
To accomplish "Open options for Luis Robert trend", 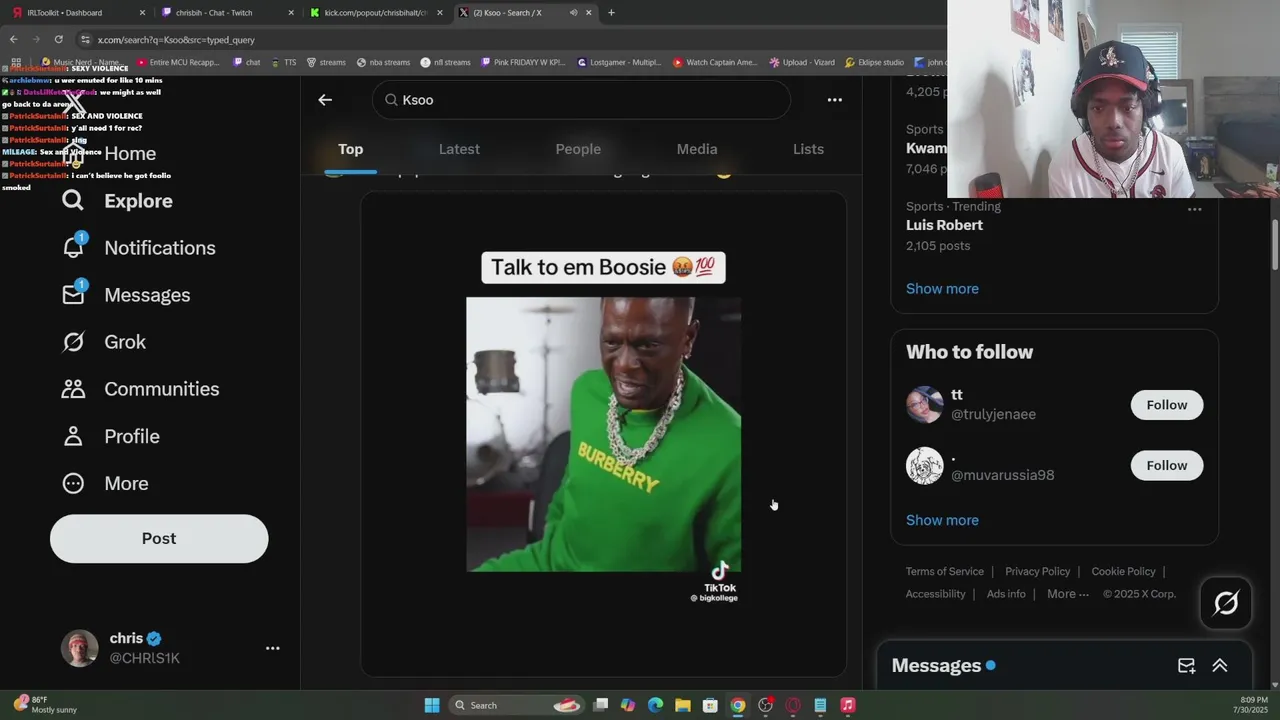I will 1194,209.
